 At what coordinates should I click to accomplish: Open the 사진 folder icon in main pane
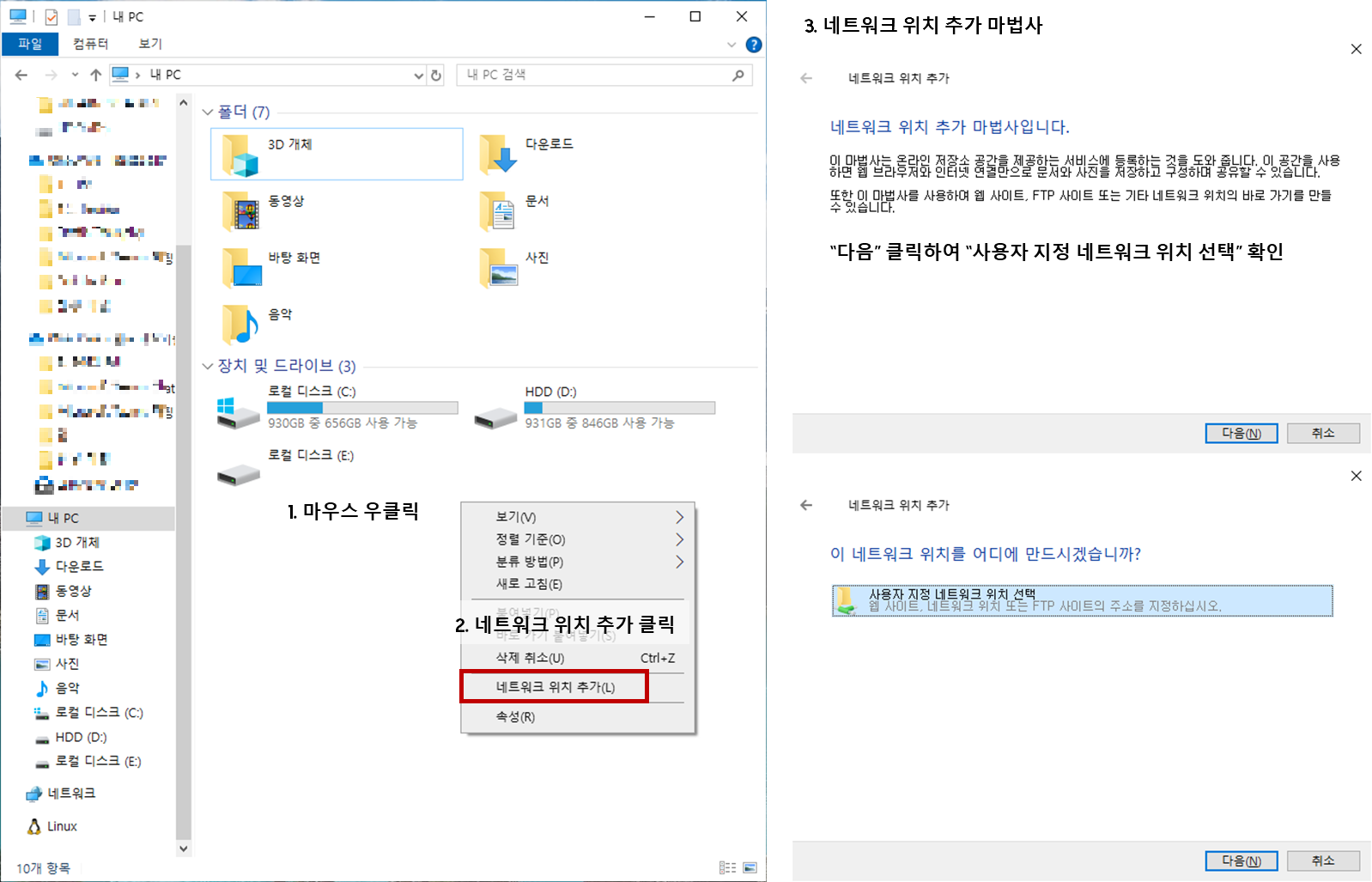(x=499, y=268)
